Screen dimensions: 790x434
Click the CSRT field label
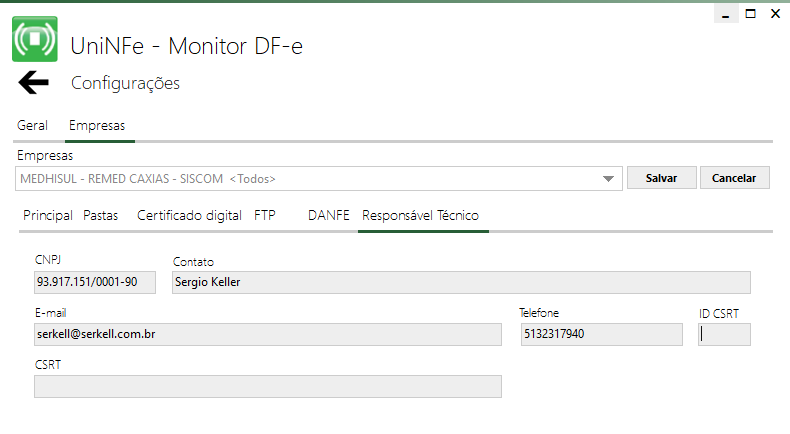[48, 365]
